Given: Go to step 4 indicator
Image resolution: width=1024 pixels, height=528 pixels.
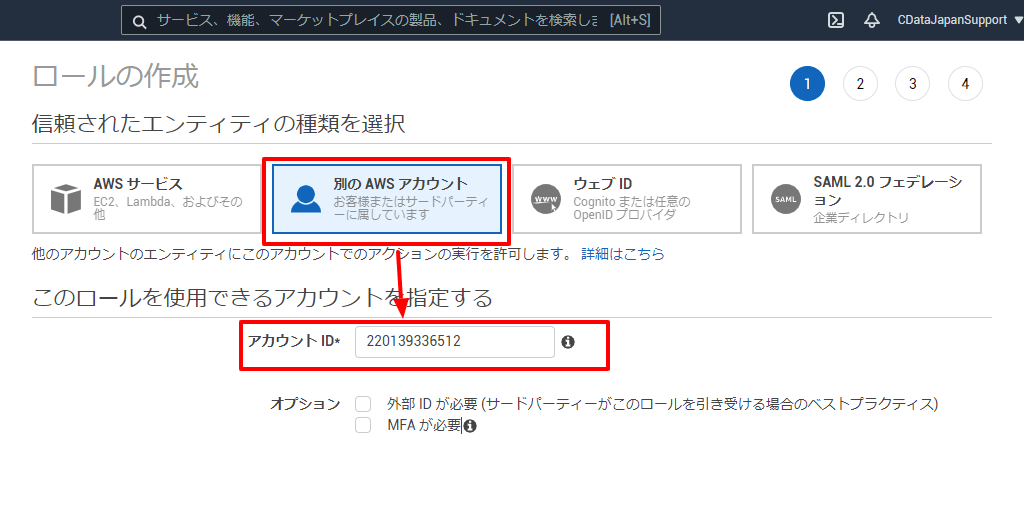Looking at the screenshot, I should [x=965, y=84].
